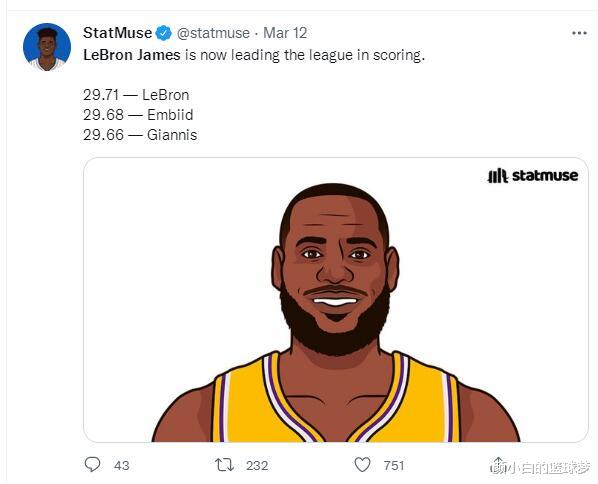The height and width of the screenshot is (484, 598).
Task: Open the StatMuse display name link
Action: [x=117, y=33]
